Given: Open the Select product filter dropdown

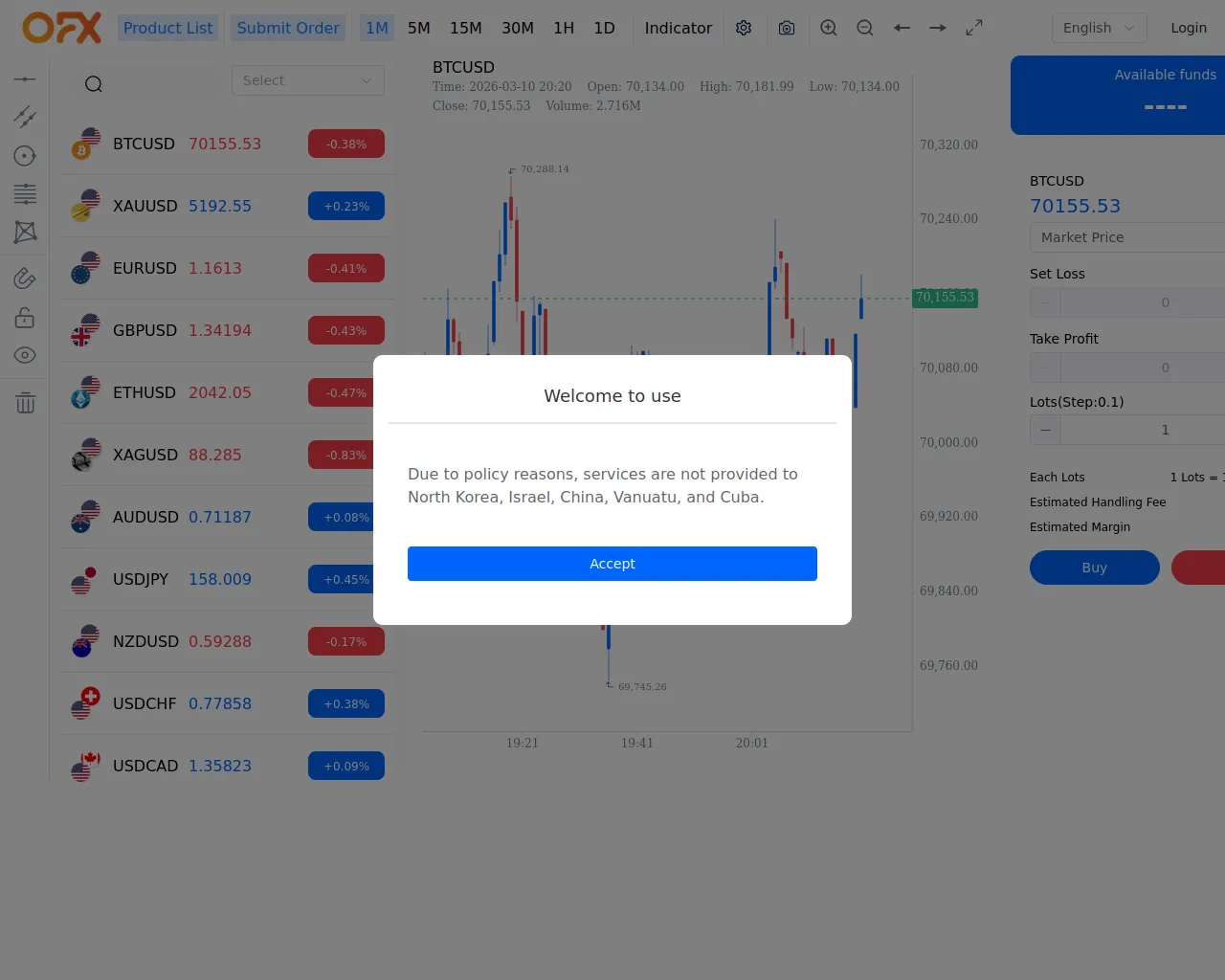Looking at the screenshot, I should (308, 80).
